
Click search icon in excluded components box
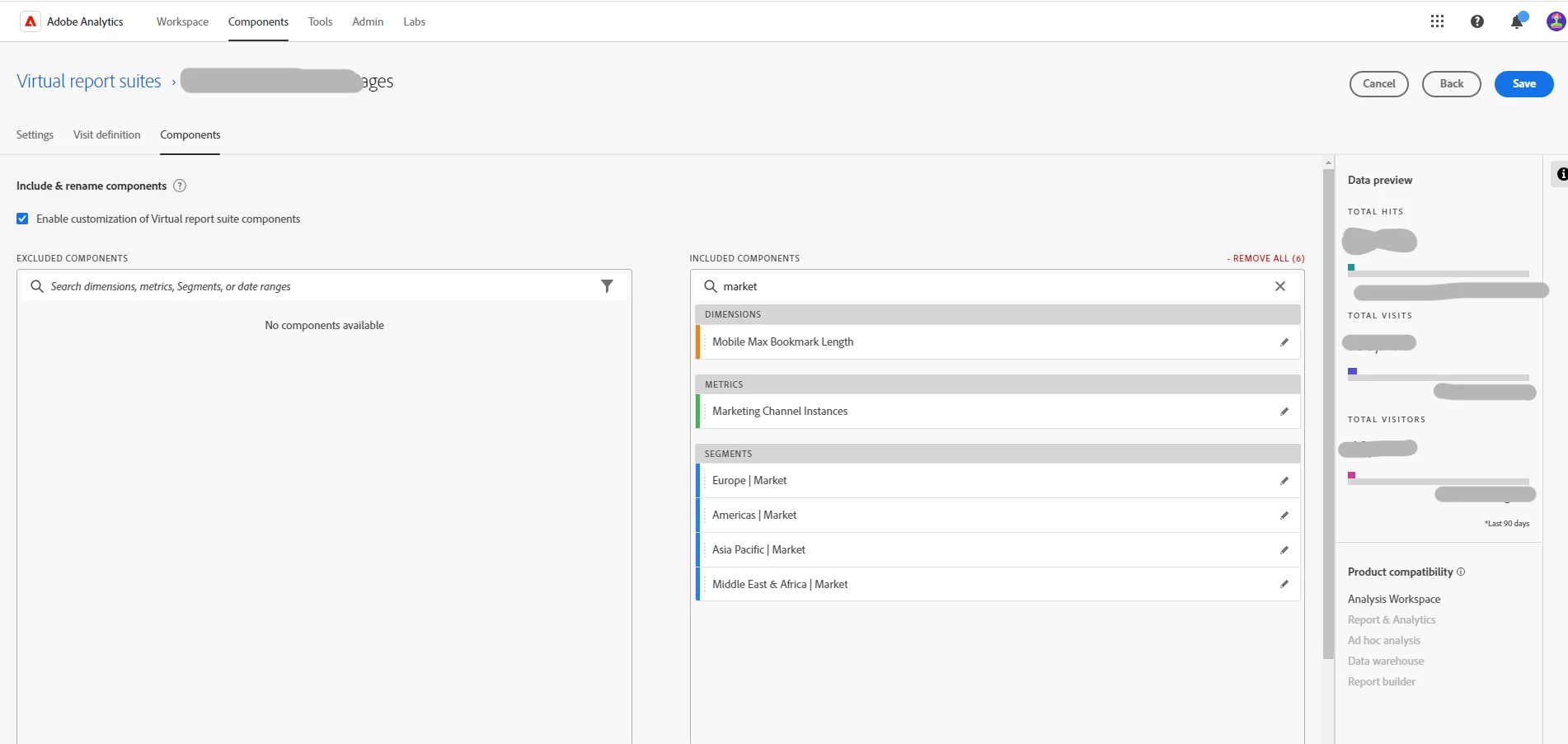(37, 286)
